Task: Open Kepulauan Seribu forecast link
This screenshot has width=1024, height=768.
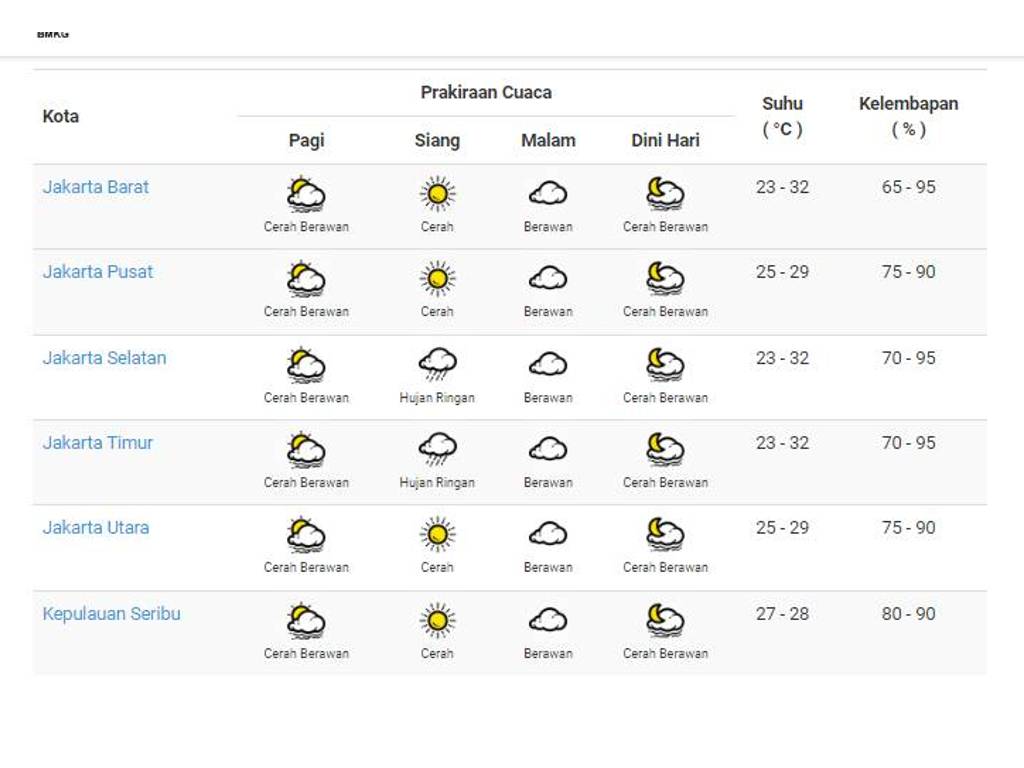Action: (x=111, y=614)
